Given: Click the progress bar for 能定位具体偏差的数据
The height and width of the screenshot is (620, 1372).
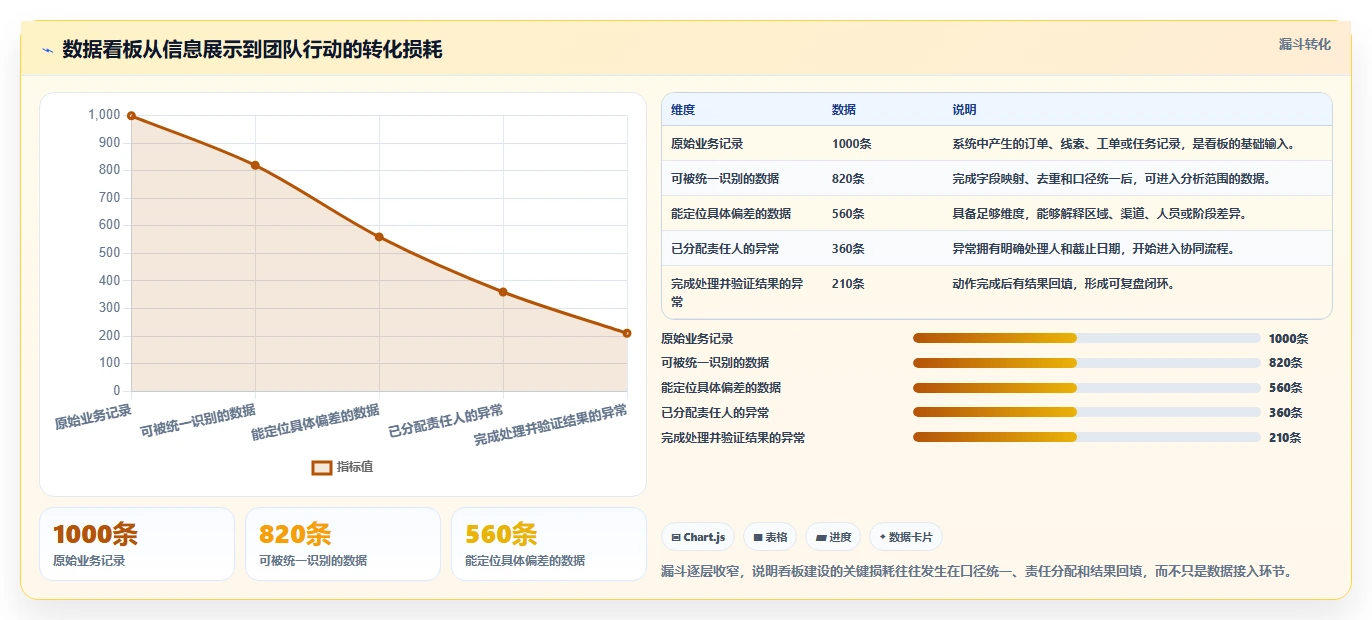Looking at the screenshot, I should pyautogui.click(x=1086, y=388).
